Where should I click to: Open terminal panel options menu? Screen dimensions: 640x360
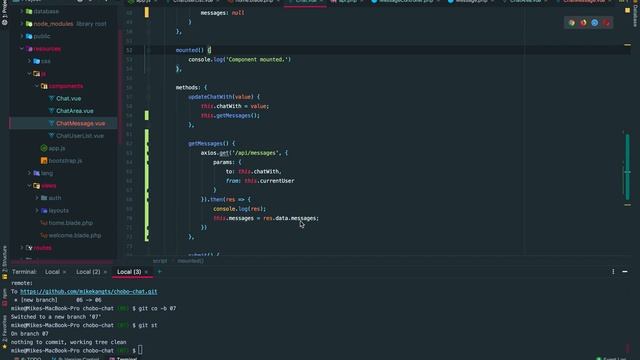point(613,271)
